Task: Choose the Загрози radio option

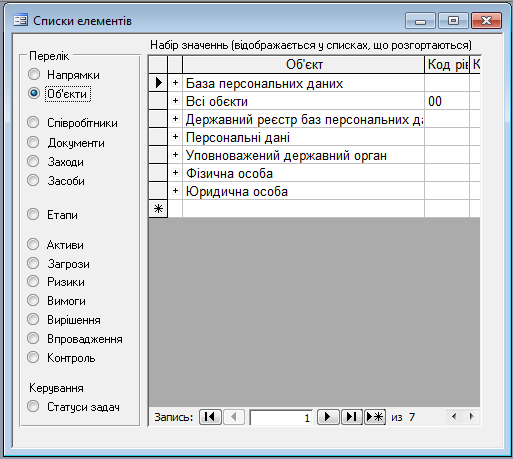Action: click(x=33, y=263)
